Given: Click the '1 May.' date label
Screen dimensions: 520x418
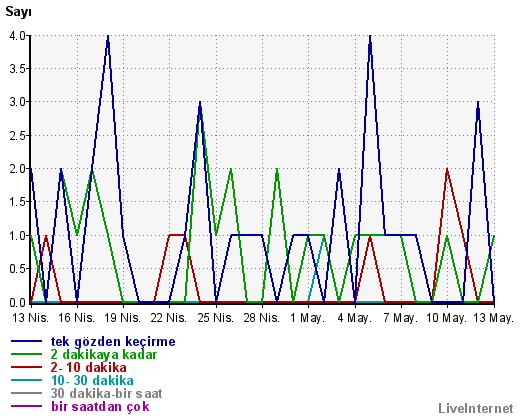Looking at the screenshot, I should pyautogui.click(x=307, y=318).
